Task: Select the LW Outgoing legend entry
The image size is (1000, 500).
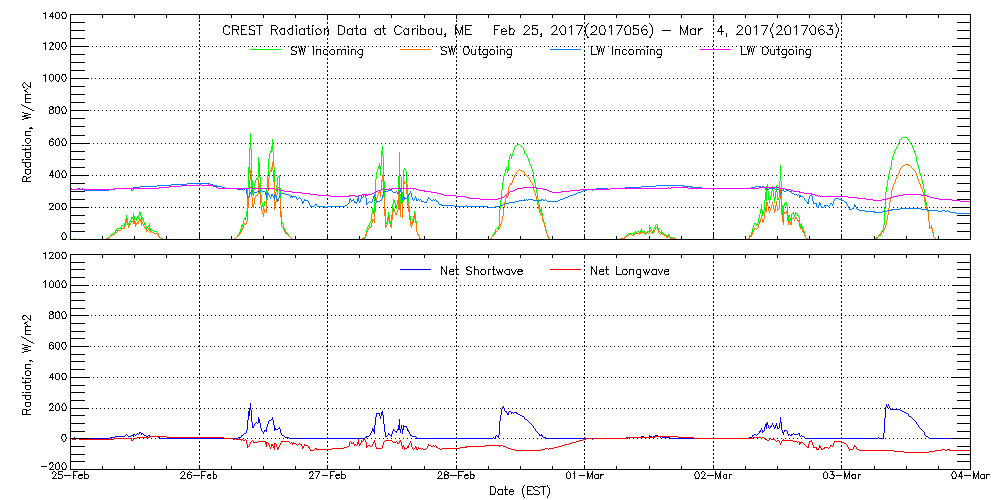Action: pos(775,52)
